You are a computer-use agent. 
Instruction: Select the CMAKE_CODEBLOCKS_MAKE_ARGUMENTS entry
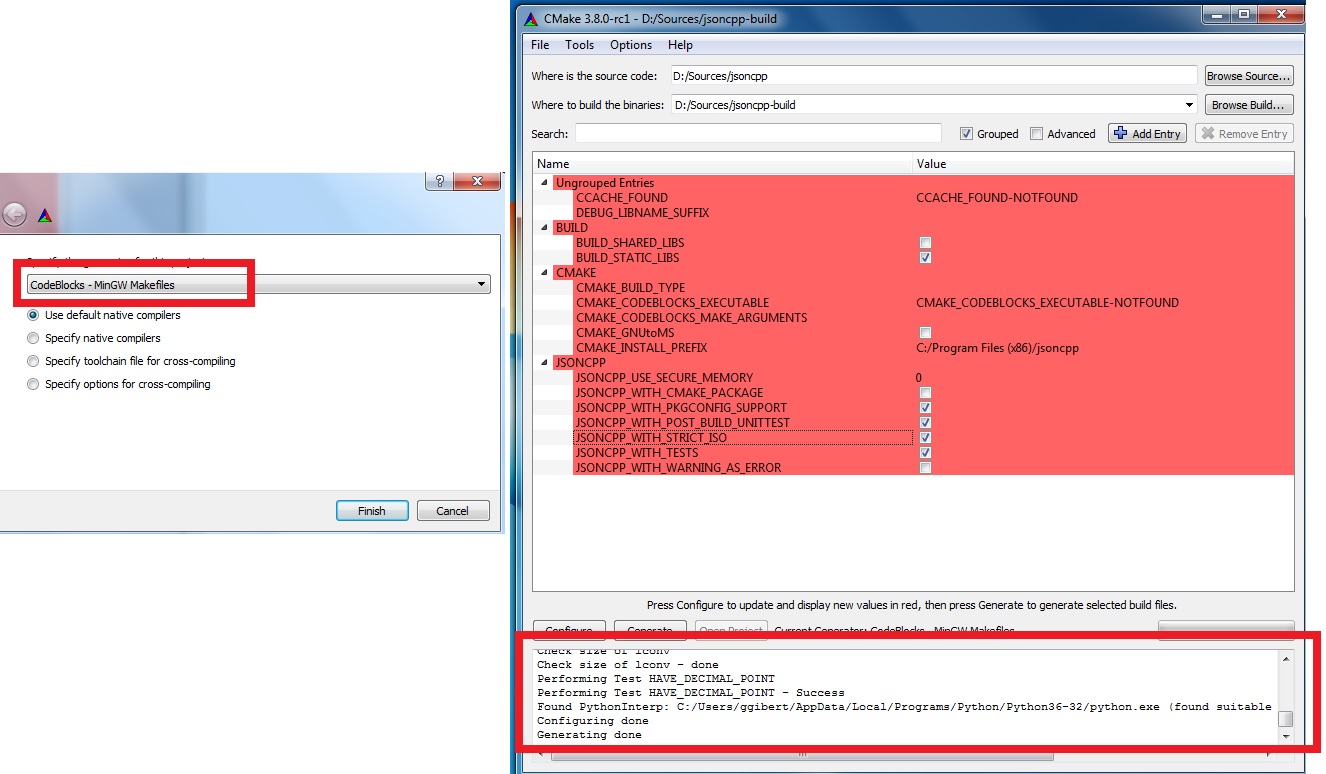click(691, 318)
